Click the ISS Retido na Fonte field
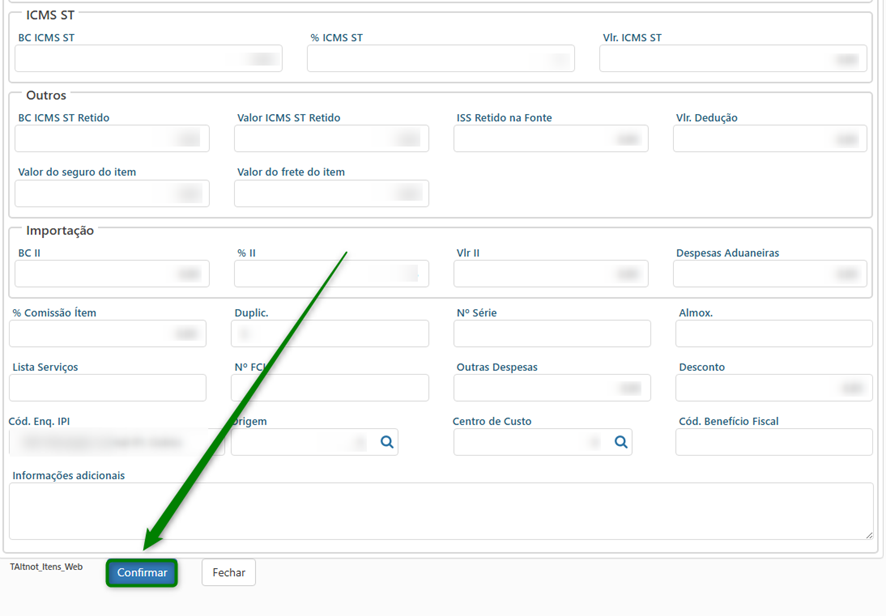The image size is (886, 616). 550,139
